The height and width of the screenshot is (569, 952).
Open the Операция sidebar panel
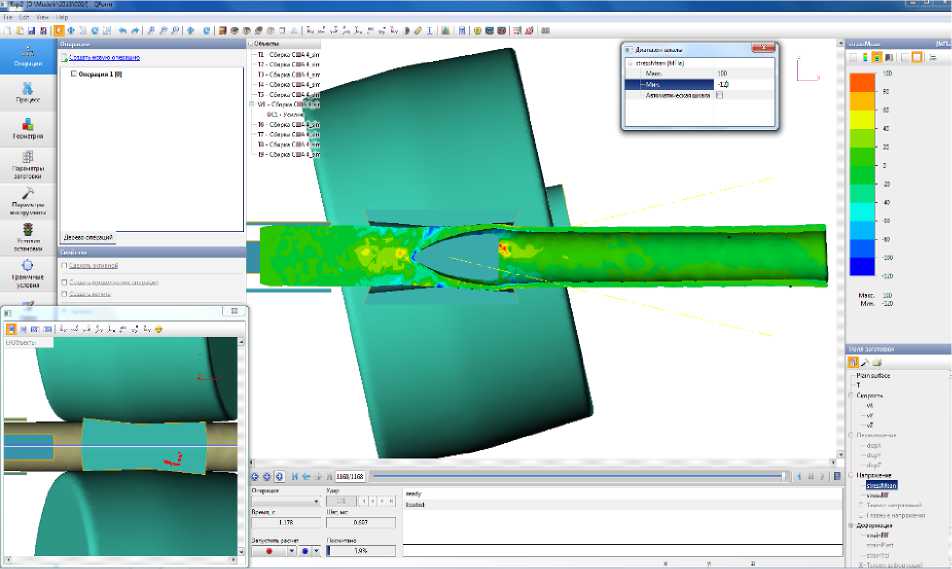27,57
